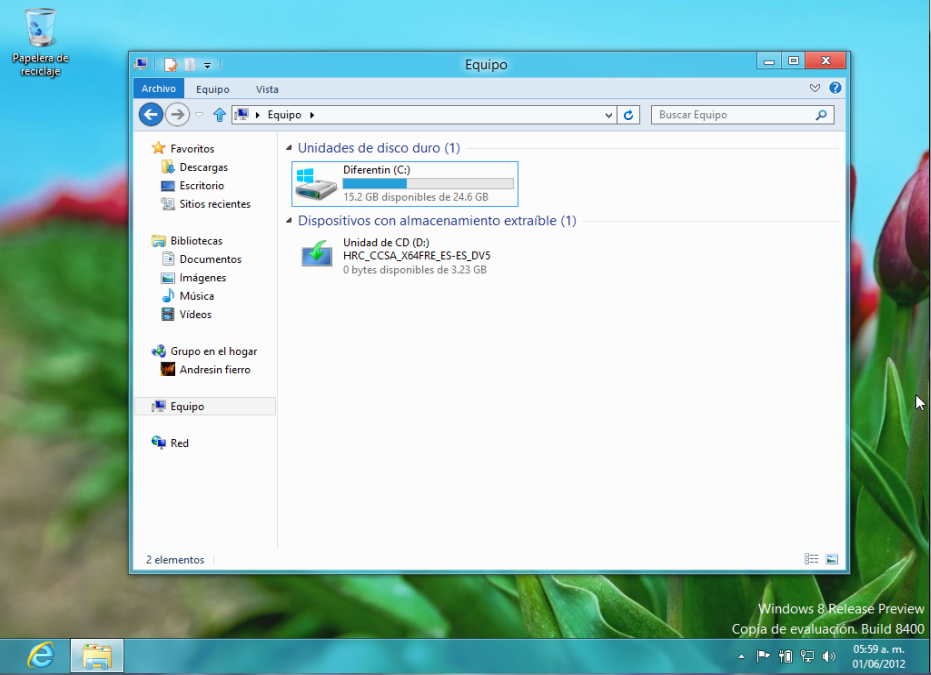Screen dimensions: 931x675
Task: Open the Recycle Bin desktop icon
Action: 40,42
